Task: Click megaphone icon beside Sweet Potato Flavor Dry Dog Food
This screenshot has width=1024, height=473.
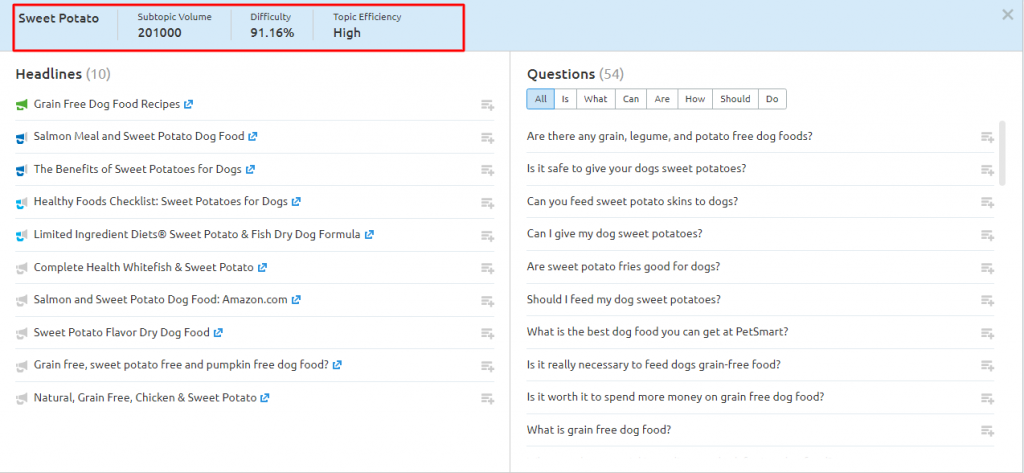Action: (x=22, y=333)
